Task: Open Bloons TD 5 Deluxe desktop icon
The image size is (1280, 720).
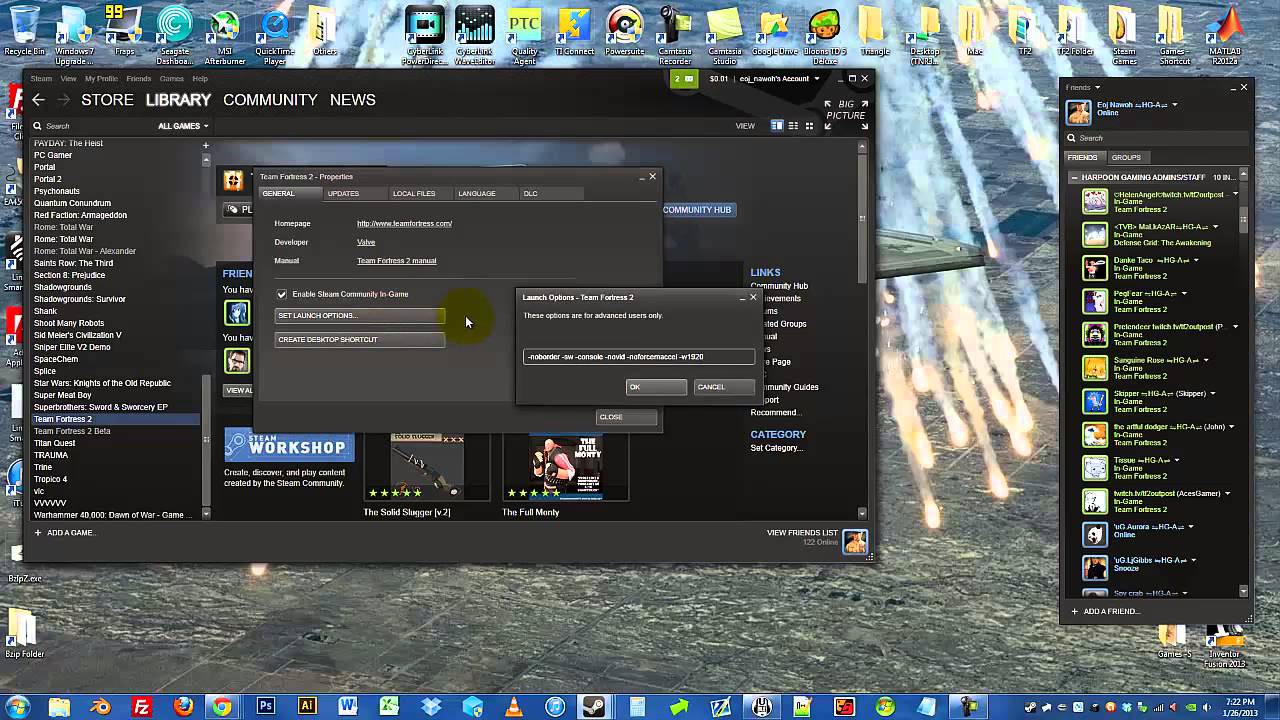Action: click(x=825, y=35)
